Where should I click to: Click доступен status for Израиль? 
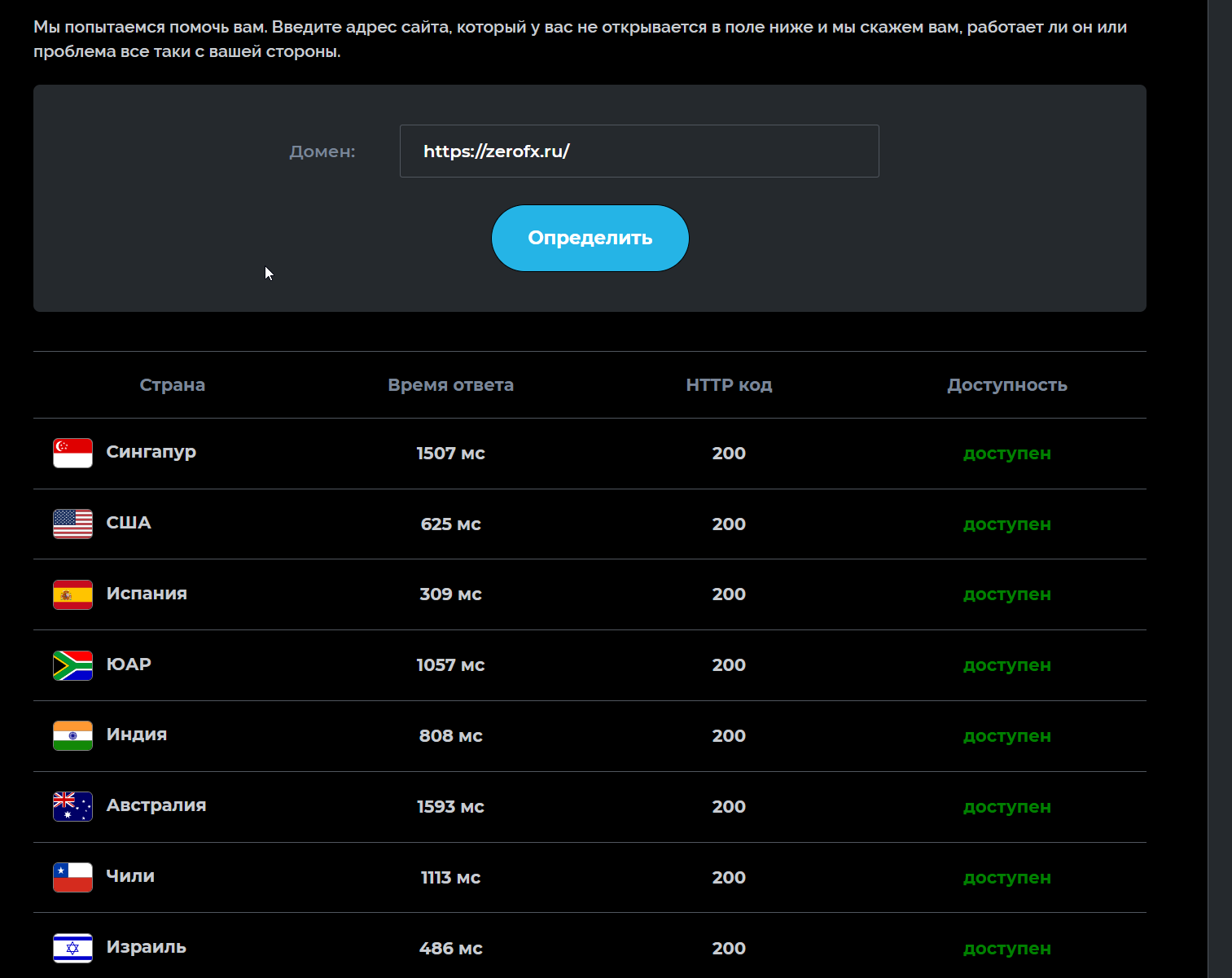[1007, 949]
